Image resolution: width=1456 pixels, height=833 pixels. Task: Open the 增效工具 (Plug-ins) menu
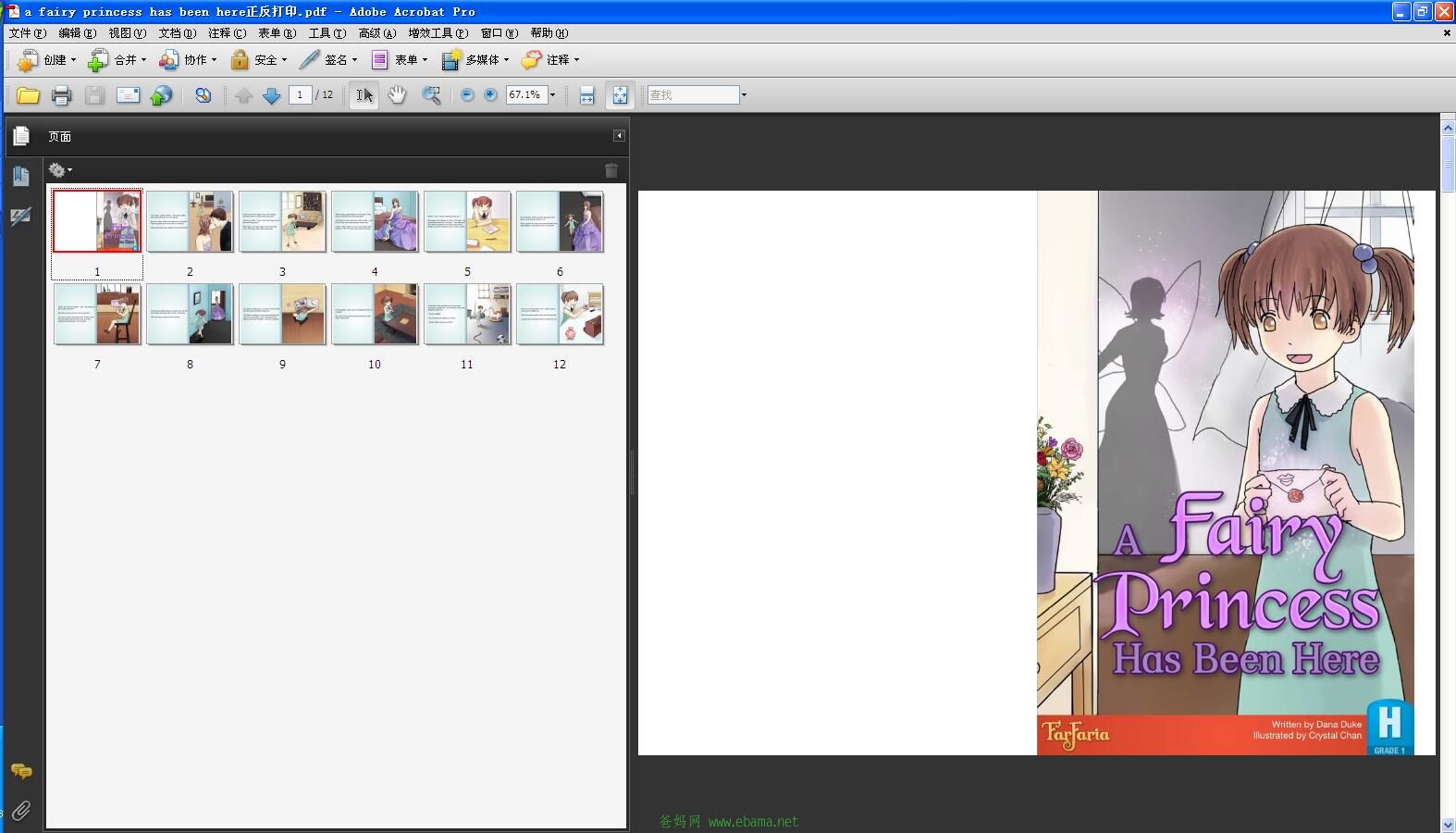pos(438,33)
